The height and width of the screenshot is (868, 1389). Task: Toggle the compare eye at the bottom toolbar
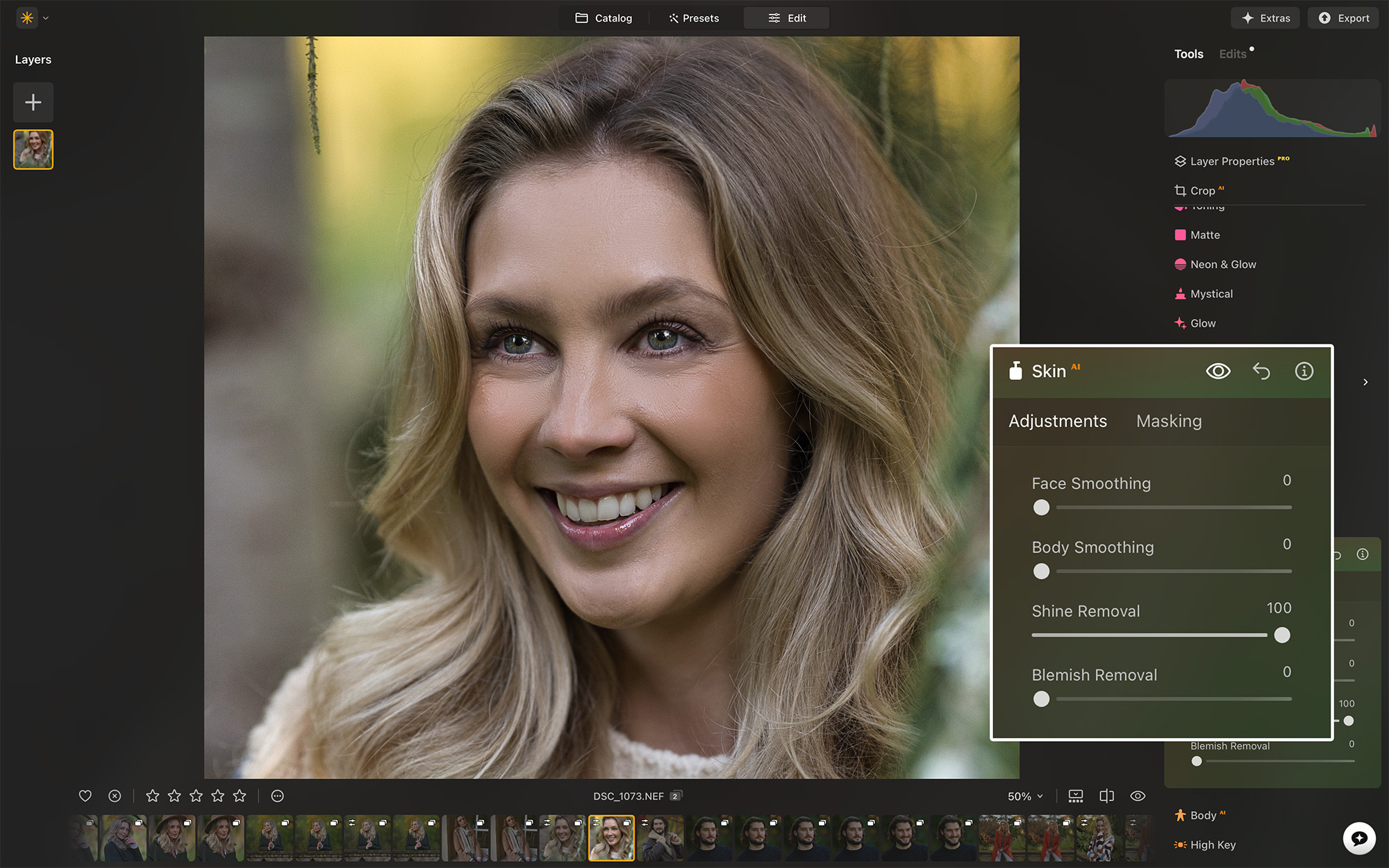[1138, 796]
